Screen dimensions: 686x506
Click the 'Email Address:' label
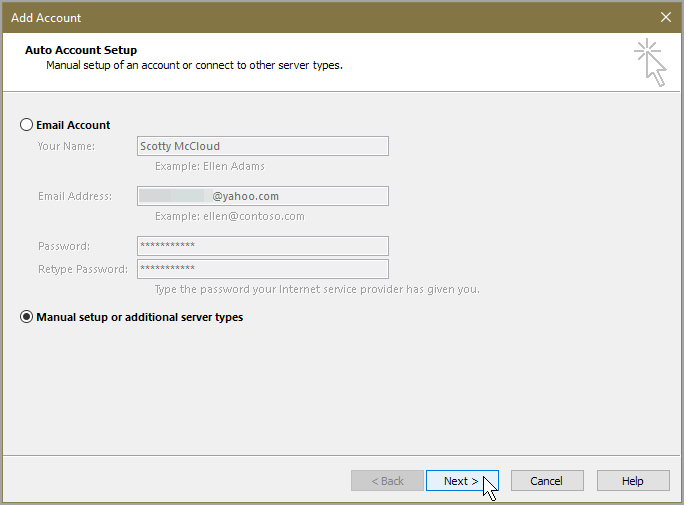coord(75,196)
